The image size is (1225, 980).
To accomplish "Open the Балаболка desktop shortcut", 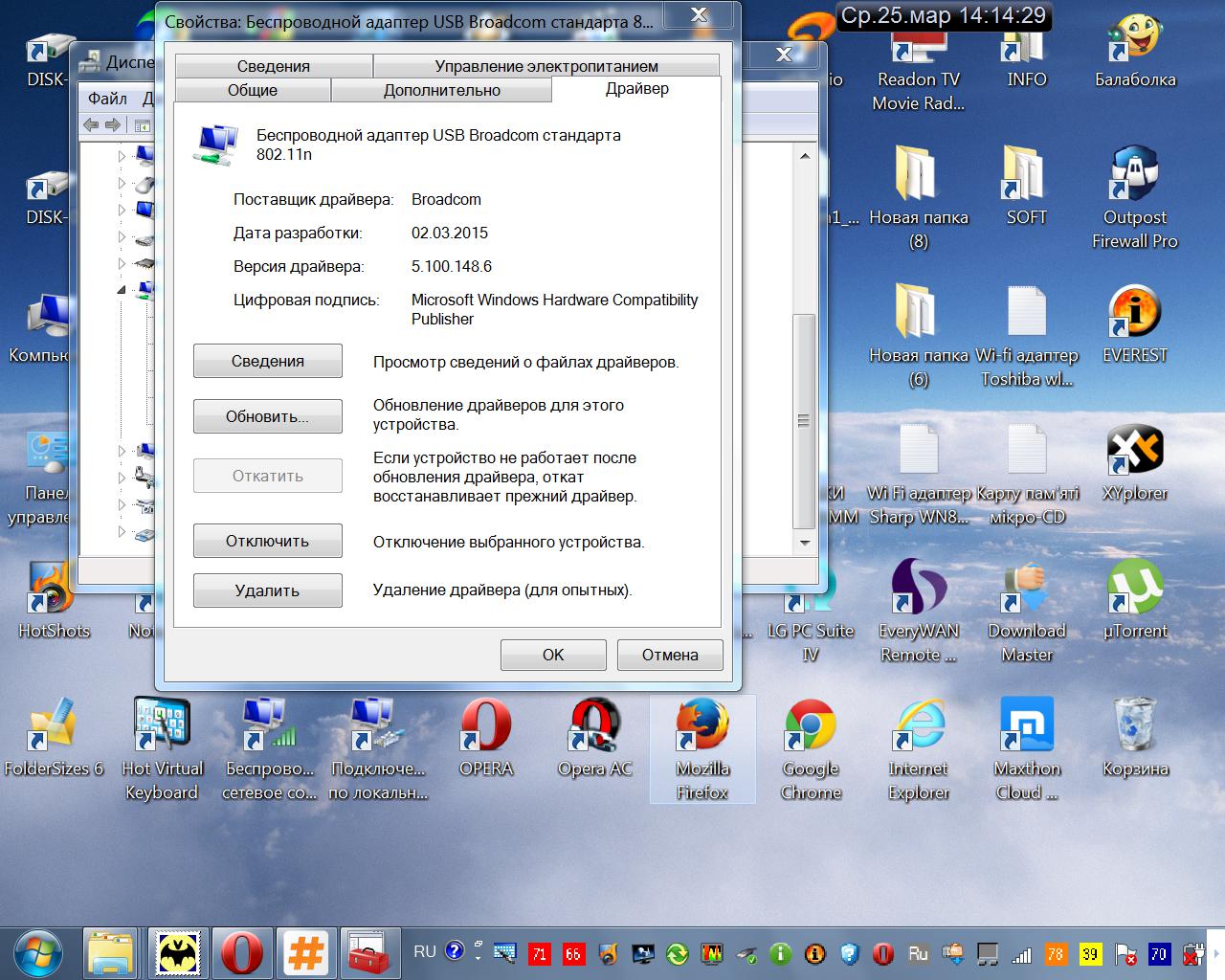I will click(x=1135, y=40).
